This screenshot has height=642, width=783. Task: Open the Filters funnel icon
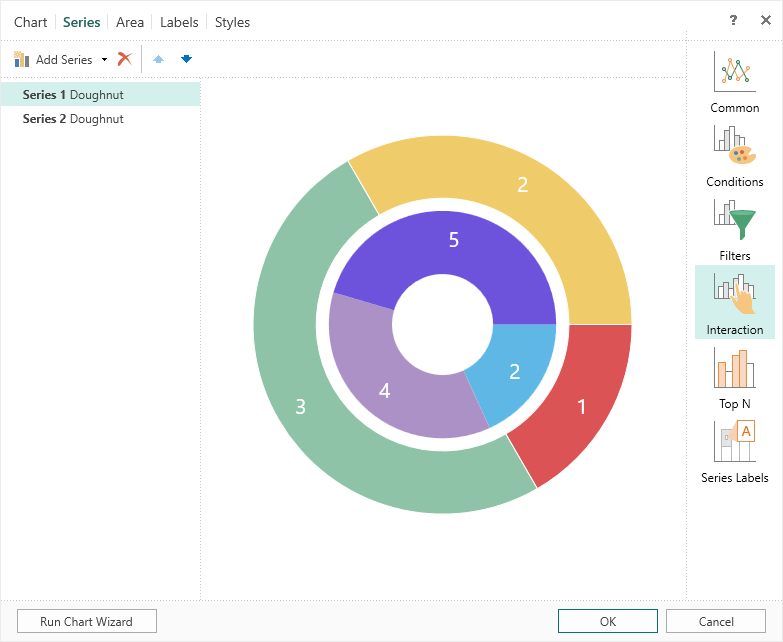(x=734, y=221)
